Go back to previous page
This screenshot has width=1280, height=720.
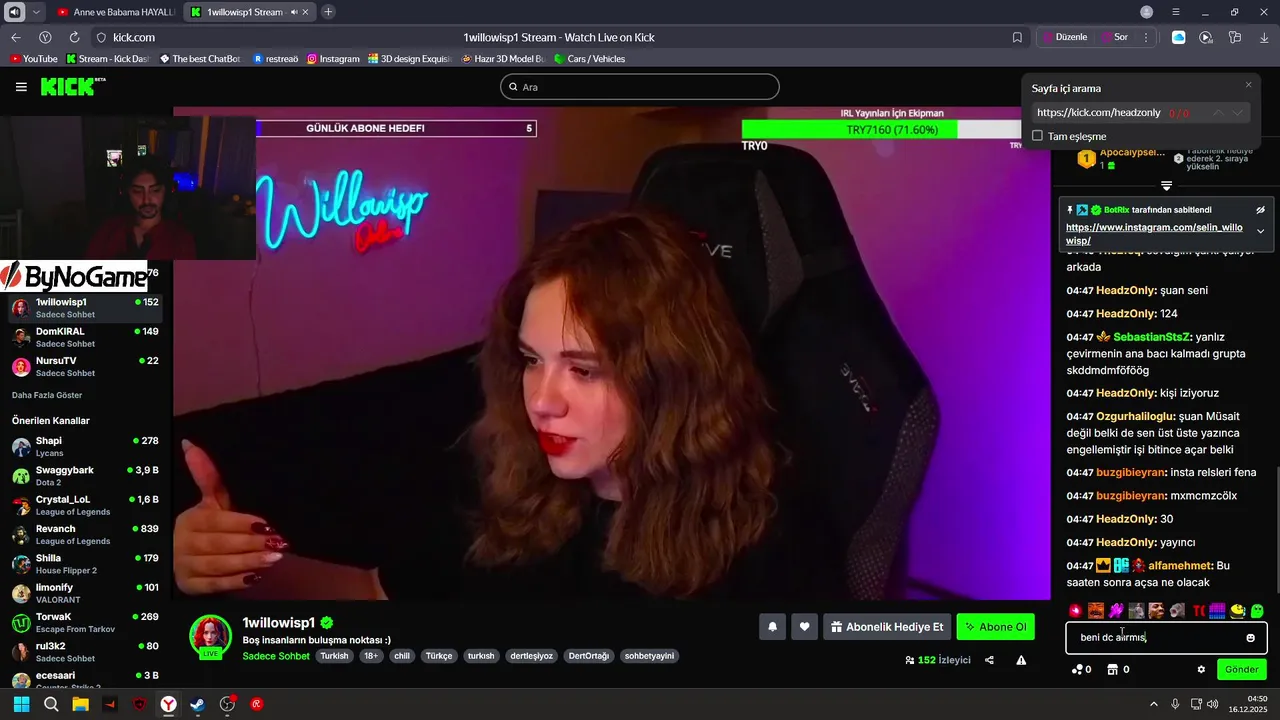tap(15, 37)
